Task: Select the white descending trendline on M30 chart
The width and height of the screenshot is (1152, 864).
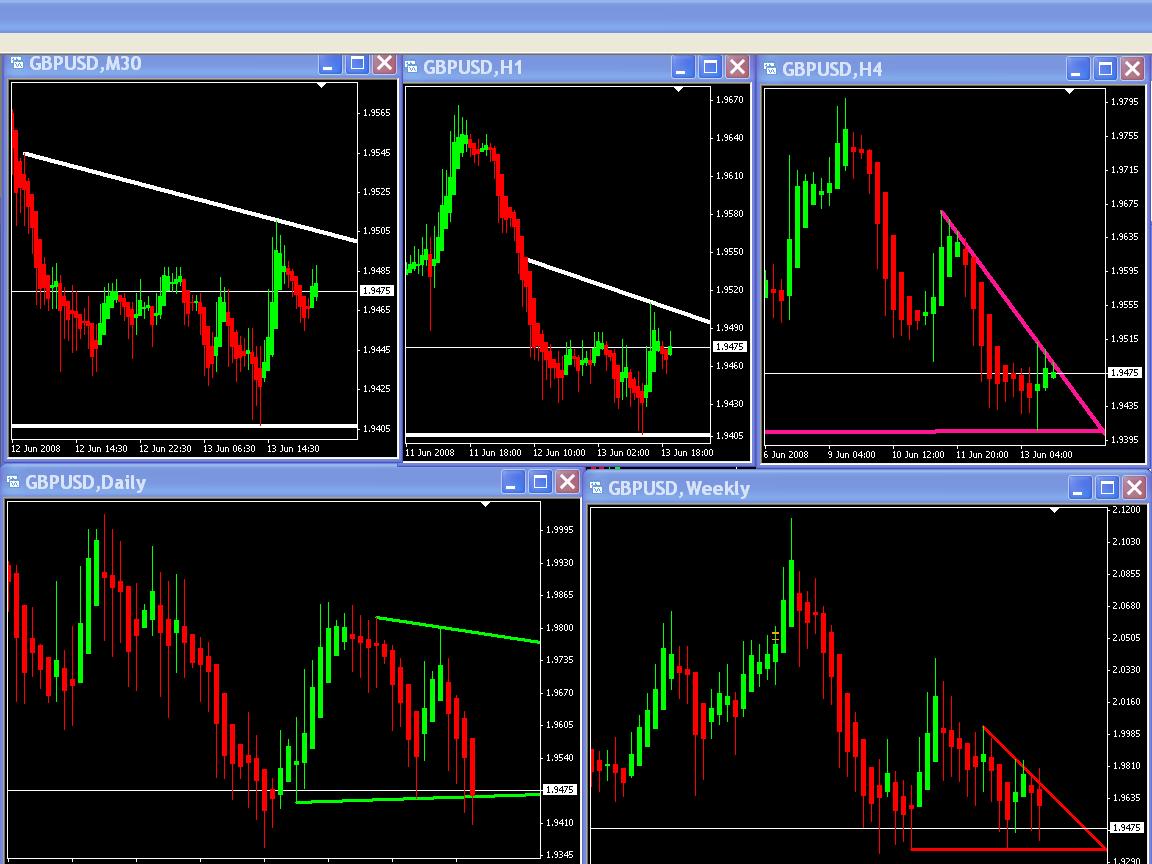Action: click(190, 197)
